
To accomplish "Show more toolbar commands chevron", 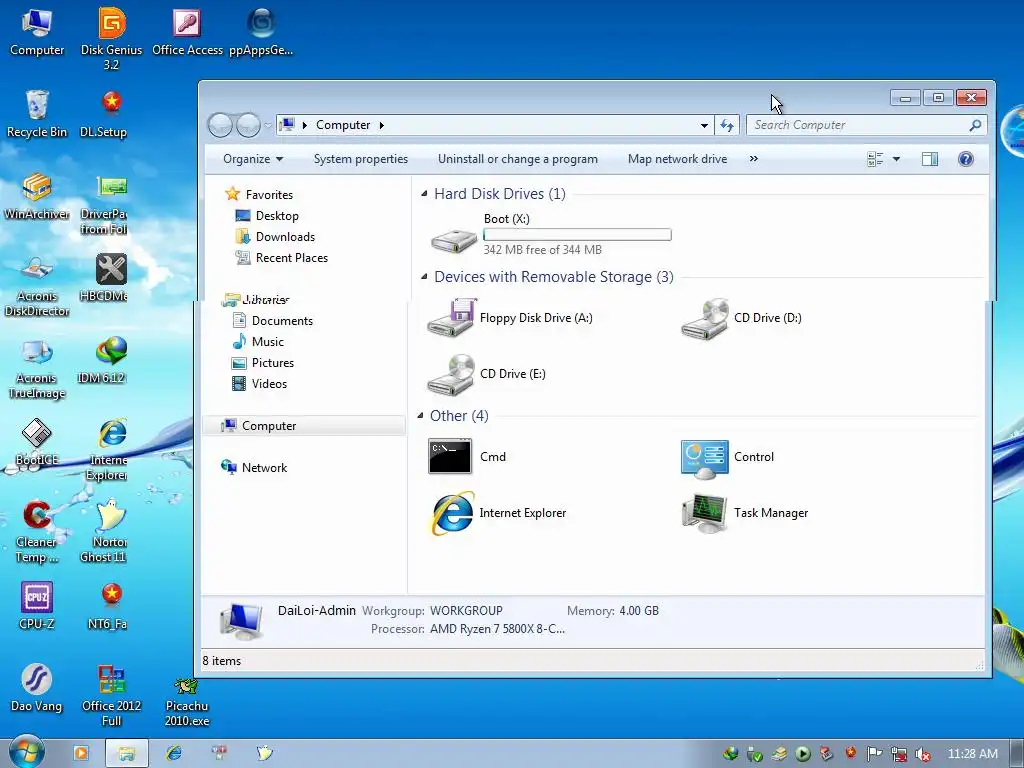I will 754,159.
